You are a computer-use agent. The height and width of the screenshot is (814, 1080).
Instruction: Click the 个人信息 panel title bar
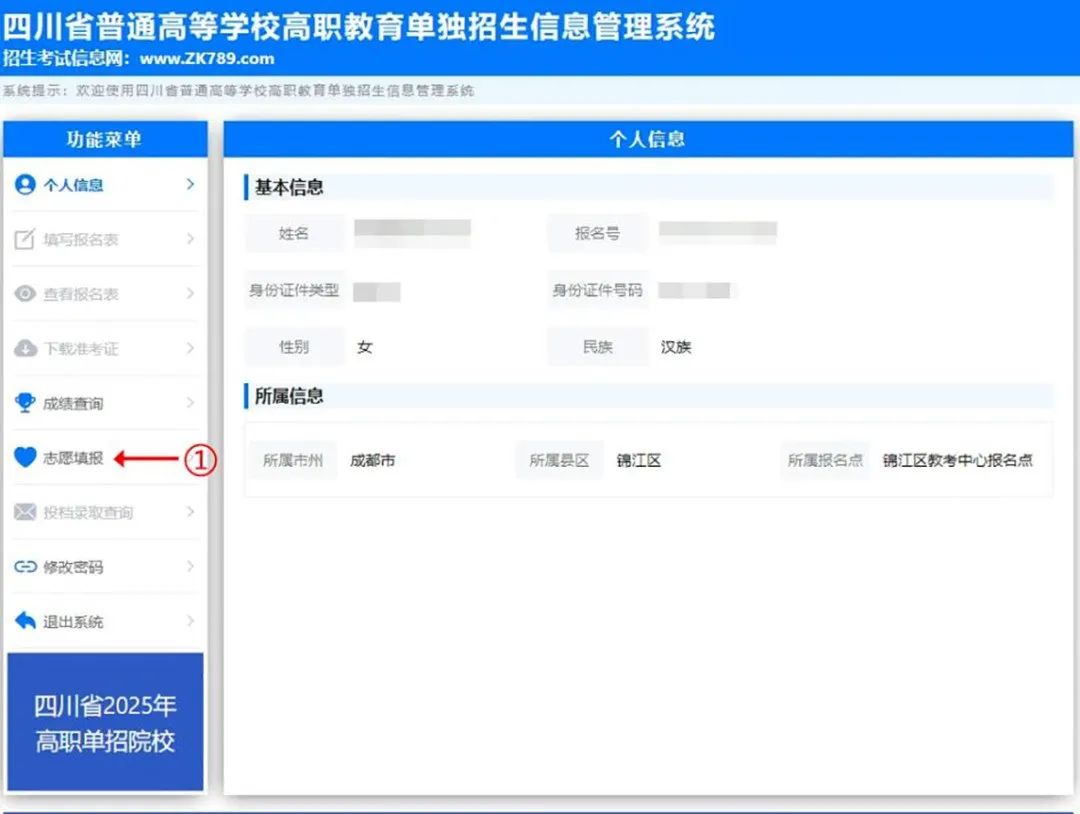click(x=651, y=139)
